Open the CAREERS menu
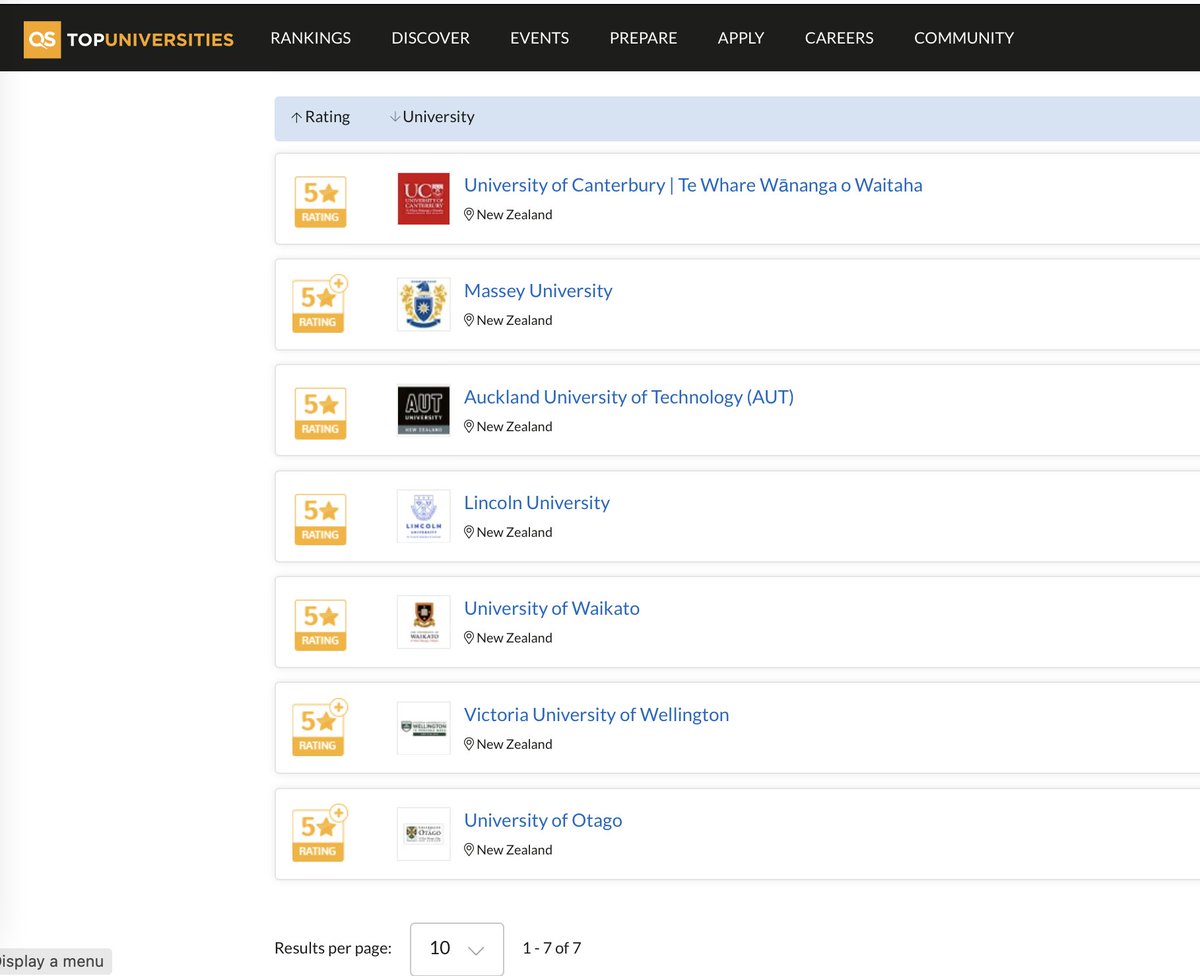Viewport: 1200px width, 976px height. point(839,38)
